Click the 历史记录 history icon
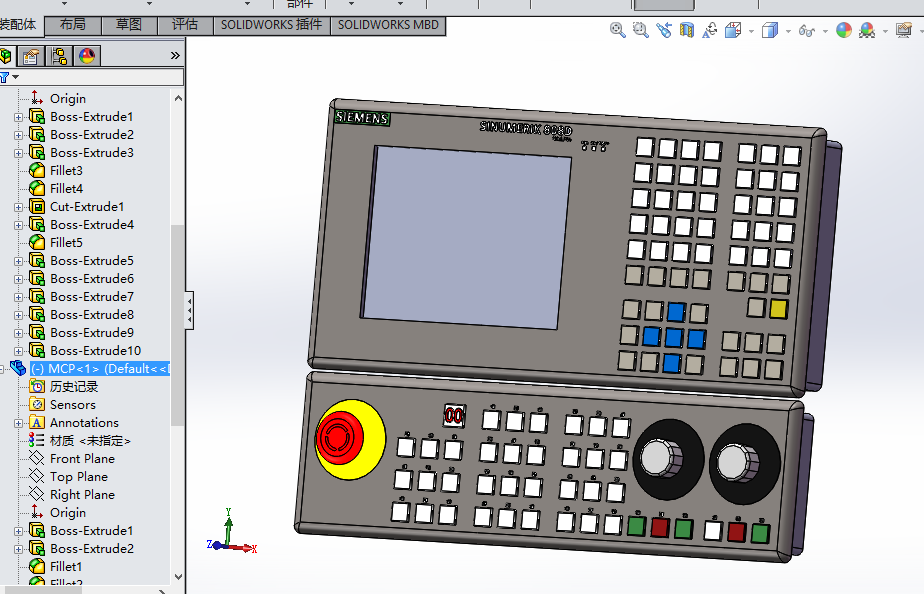The height and width of the screenshot is (594, 924). [x=37, y=387]
